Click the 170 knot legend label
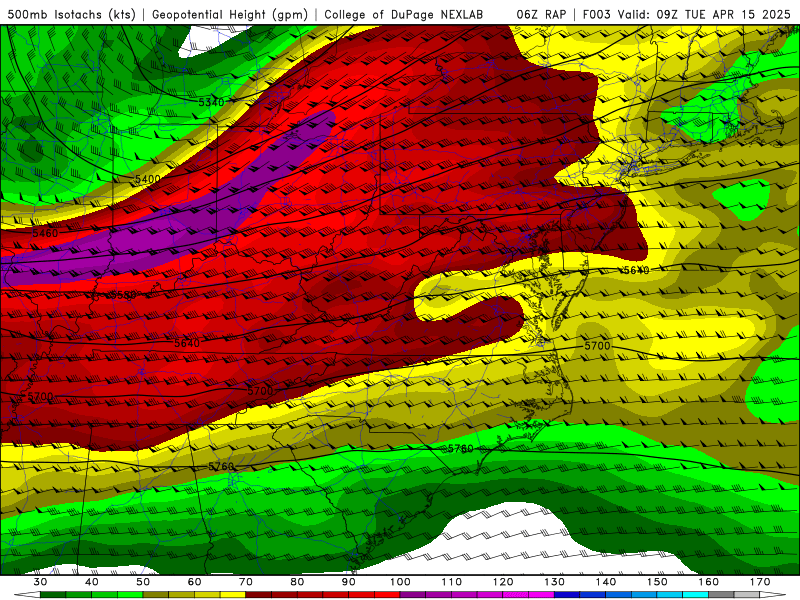 click(x=760, y=582)
